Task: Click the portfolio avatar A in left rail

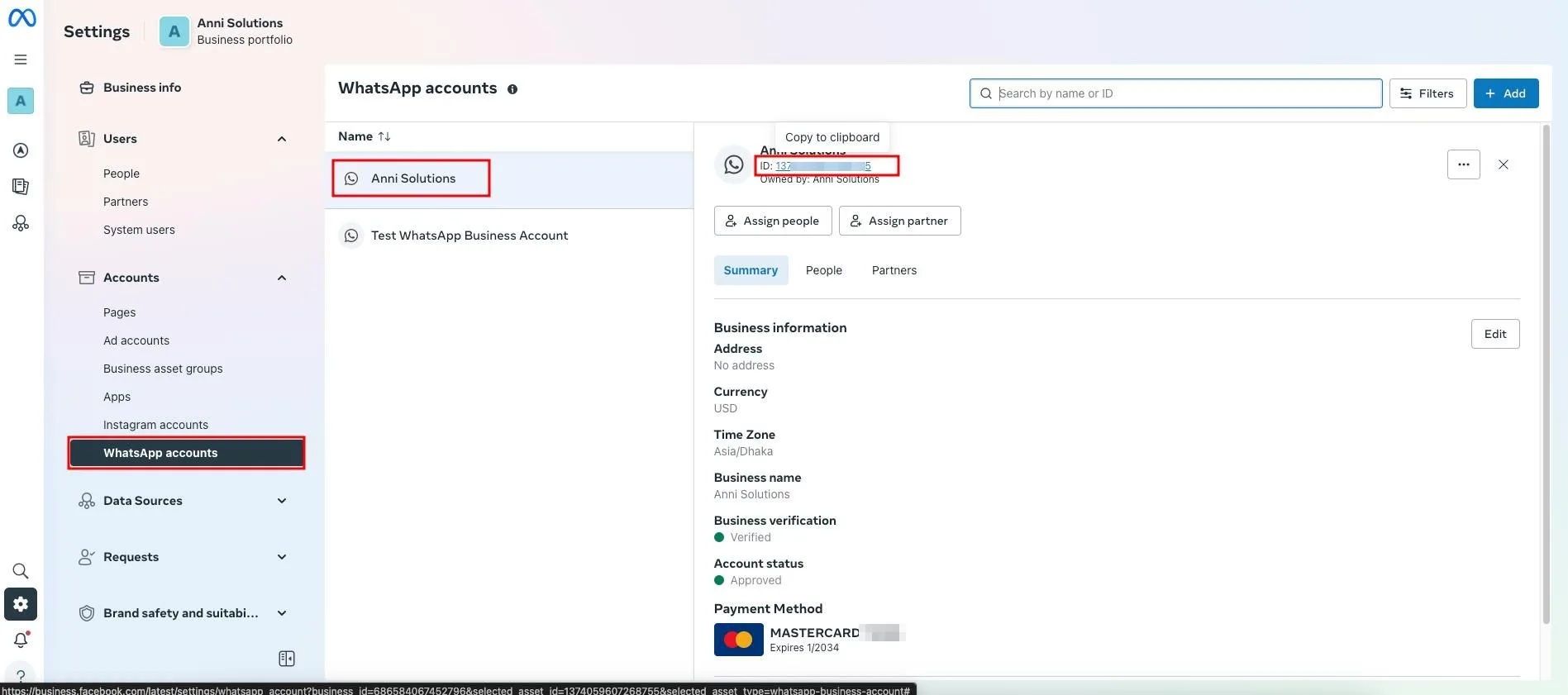Action: 21,101
